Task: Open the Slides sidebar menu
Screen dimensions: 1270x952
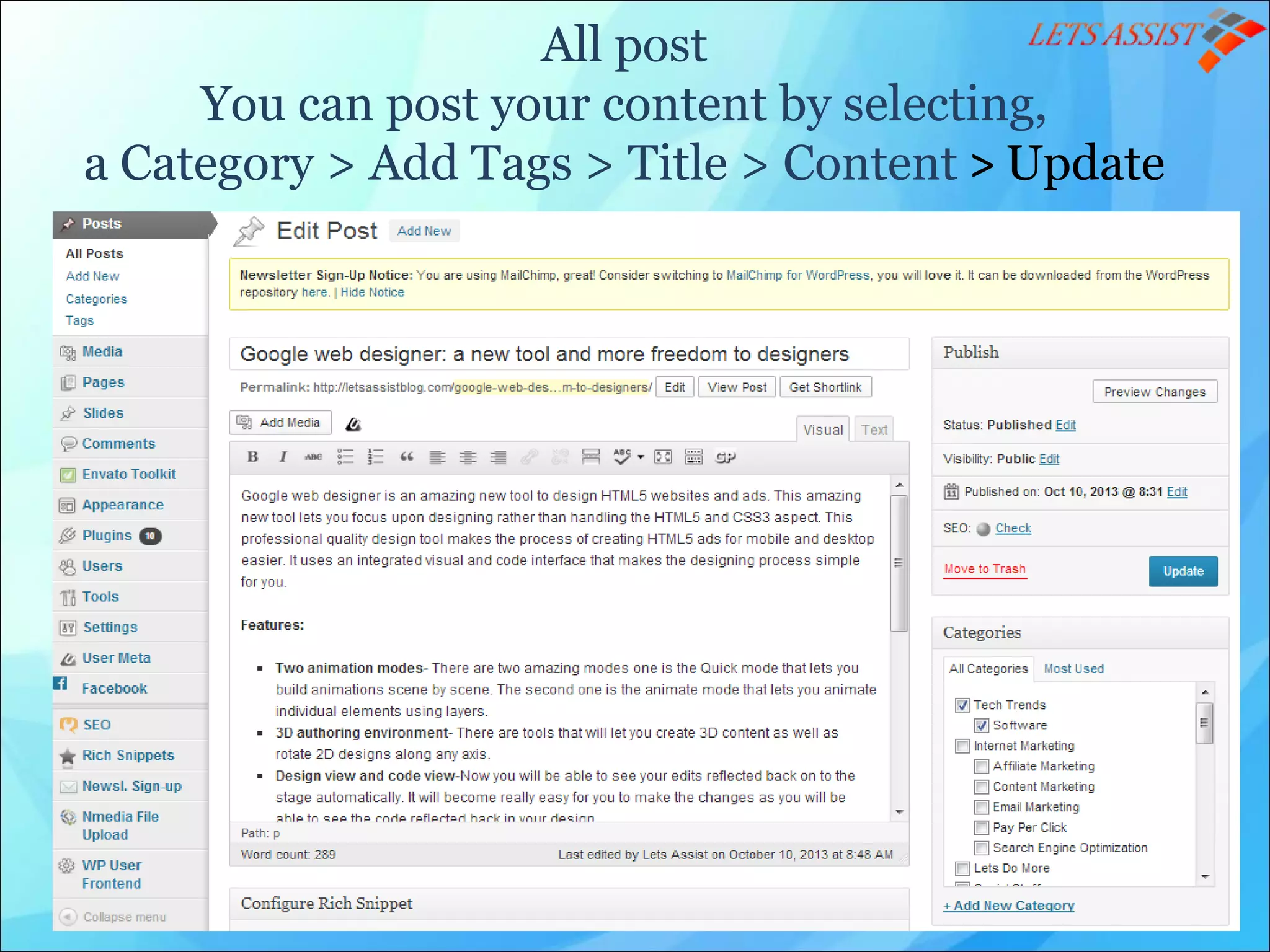Action: point(131,413)
